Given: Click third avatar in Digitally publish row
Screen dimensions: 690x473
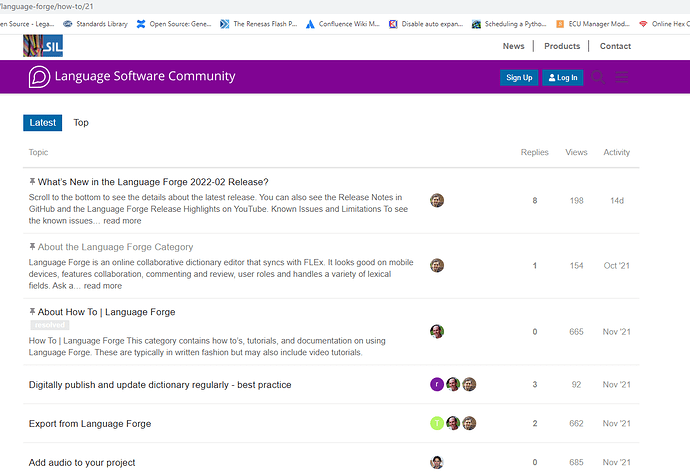Looking at the screenshot, I should [x=469, y=385].
